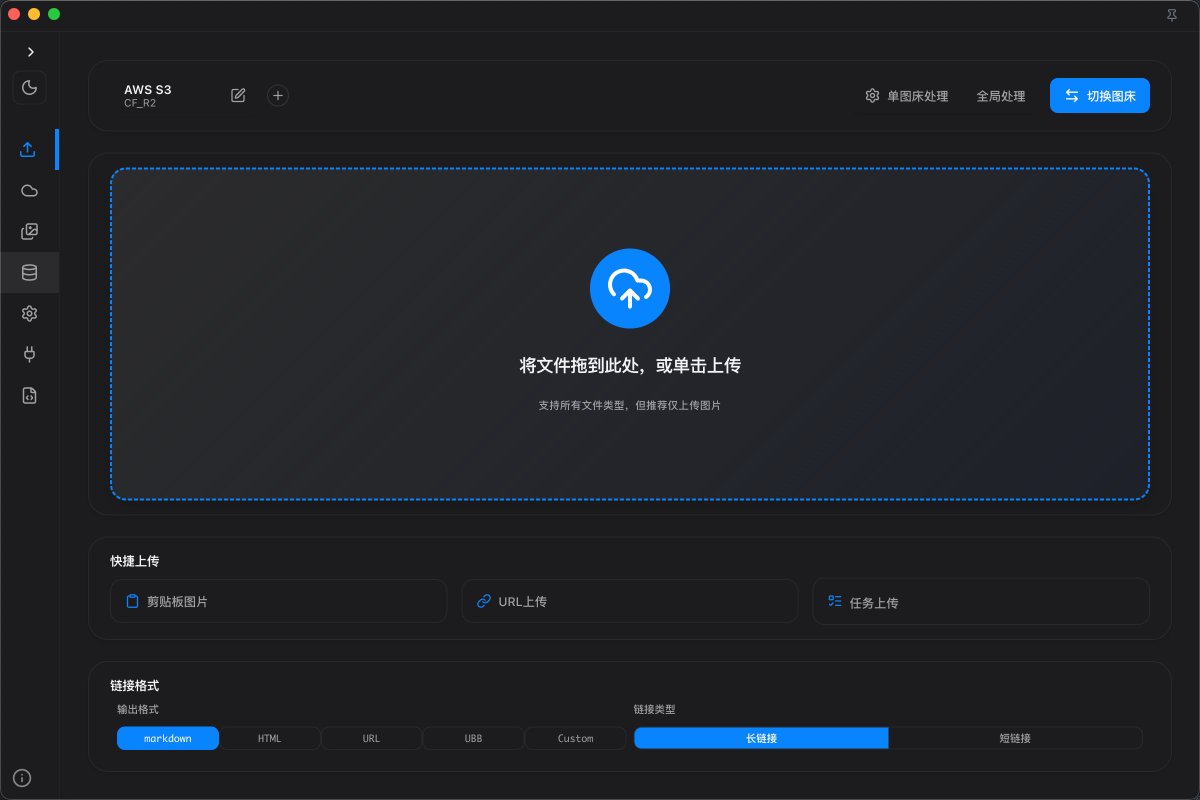Open settings via the sidebar gear icon
Screen dimensions: 1200x800
(x=29, y=314)
